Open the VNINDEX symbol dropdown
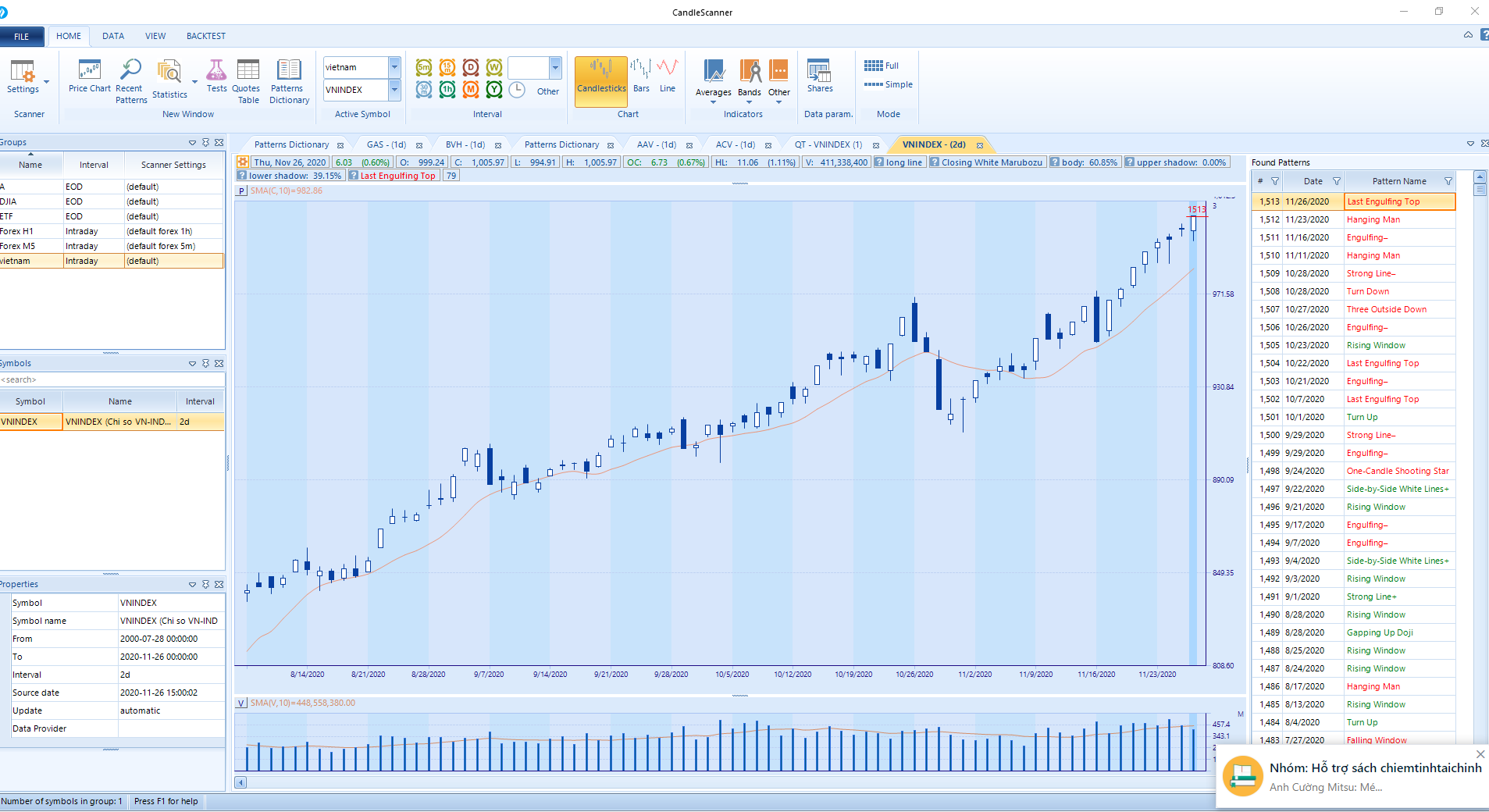 click(x=394, y=90)
